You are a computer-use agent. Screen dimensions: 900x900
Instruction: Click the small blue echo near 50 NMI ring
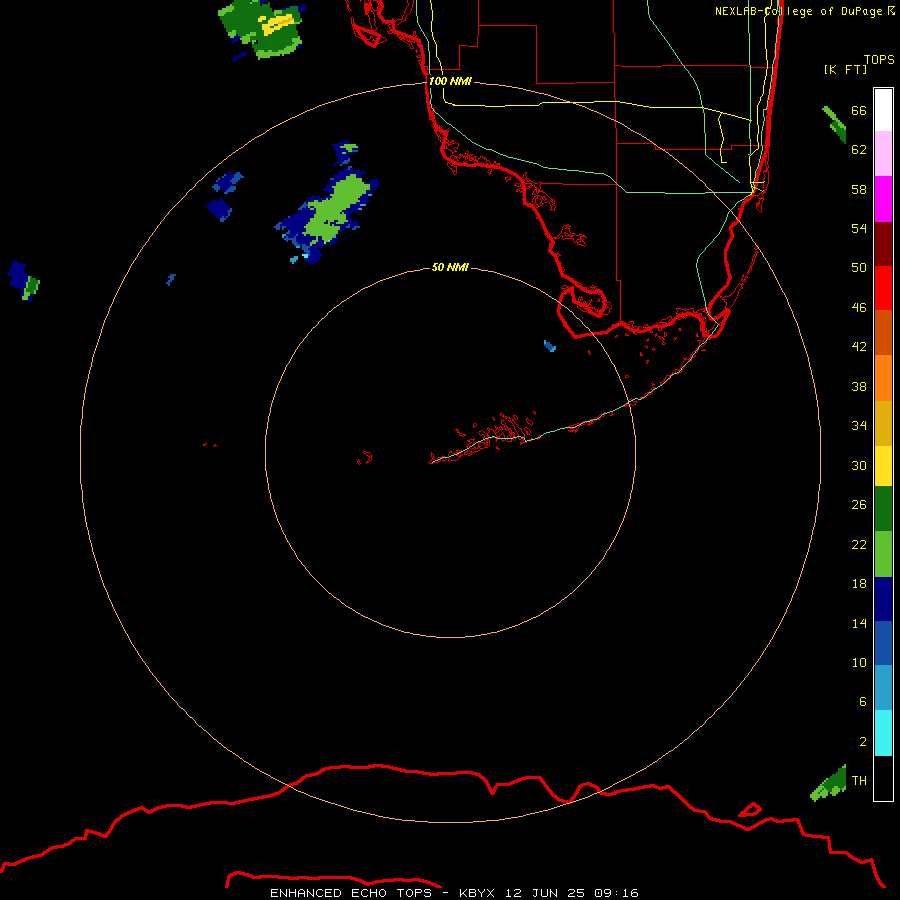[x=550, y=346]
